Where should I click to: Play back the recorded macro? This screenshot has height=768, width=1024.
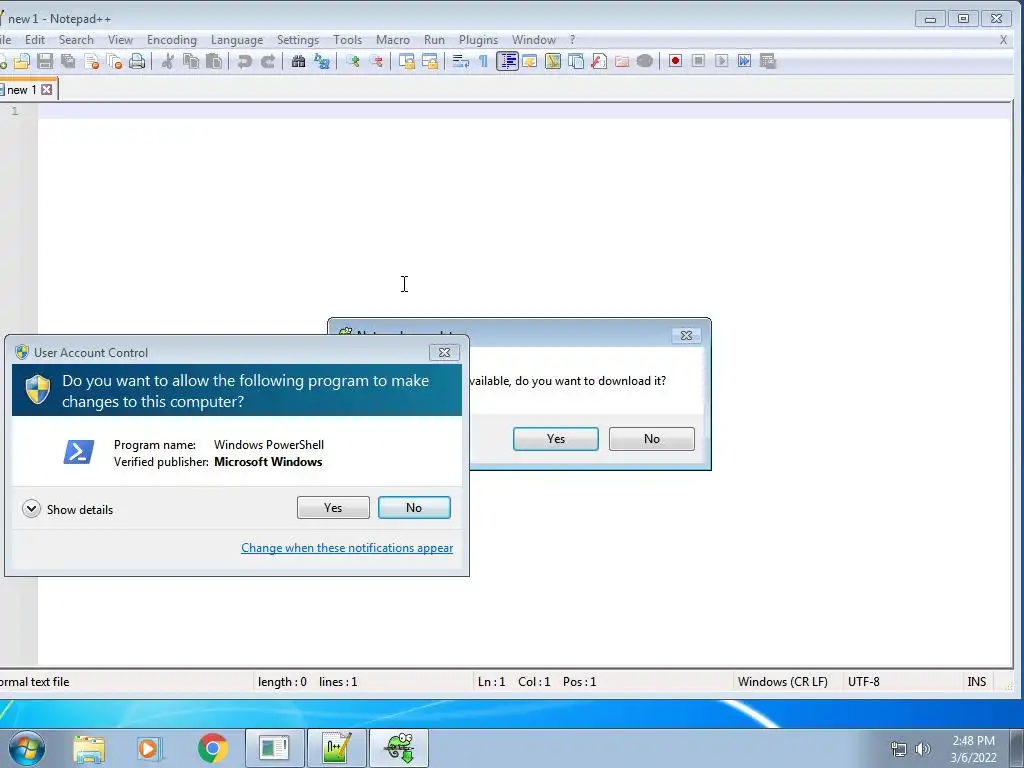pyautogui.click(x=722, y=61)
